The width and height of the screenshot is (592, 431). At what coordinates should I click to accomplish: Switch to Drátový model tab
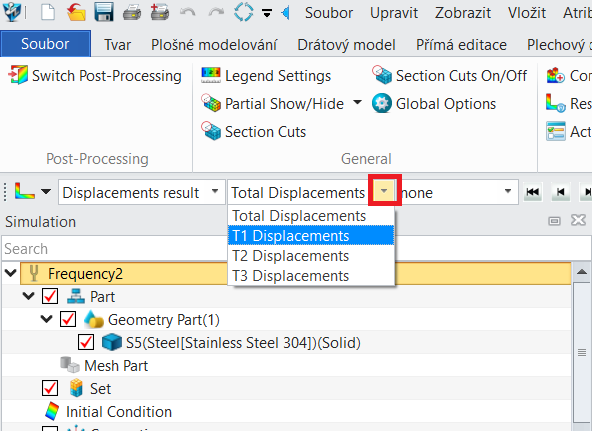(x=346, y=45)
